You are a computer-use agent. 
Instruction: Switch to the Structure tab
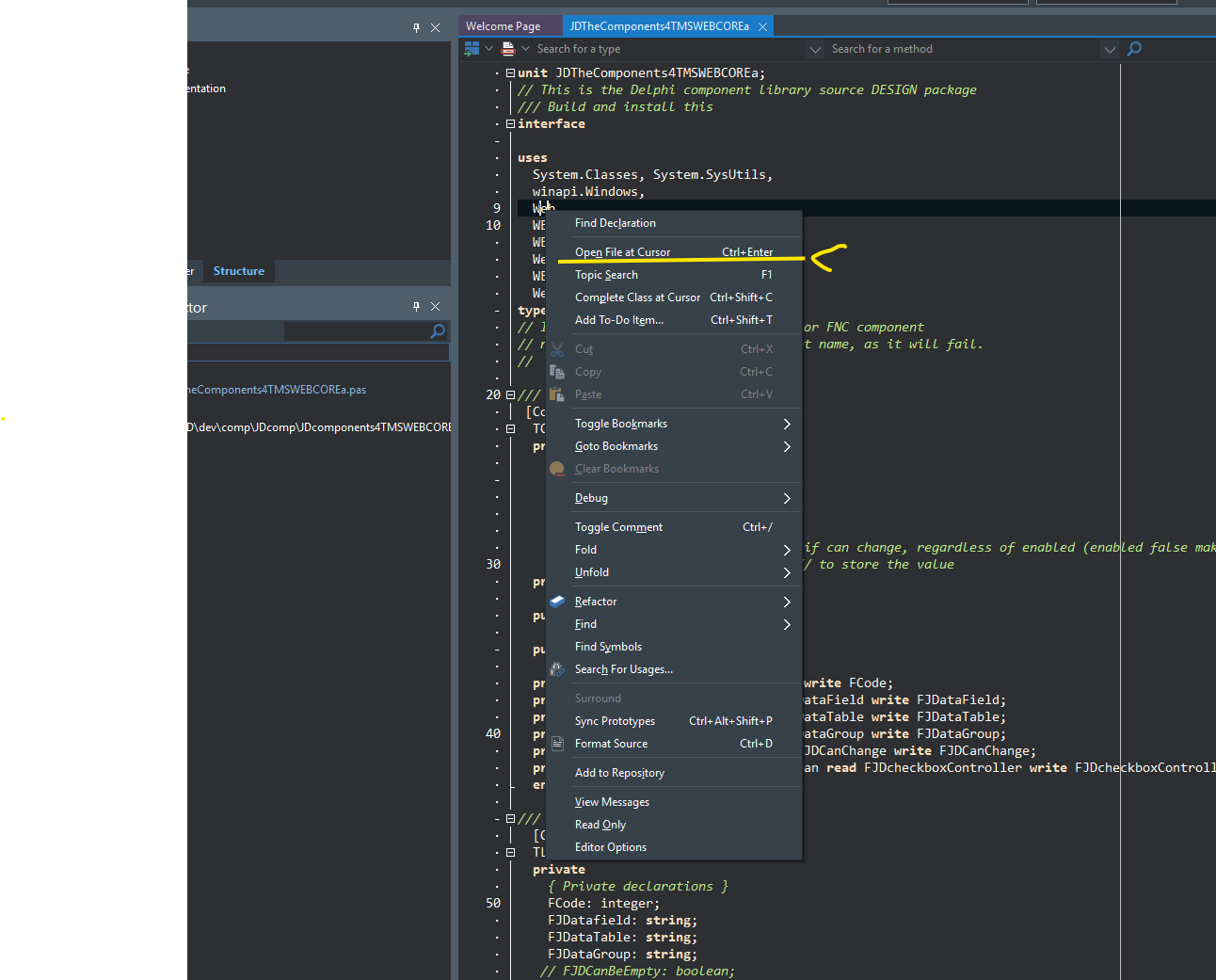point(238,271)
